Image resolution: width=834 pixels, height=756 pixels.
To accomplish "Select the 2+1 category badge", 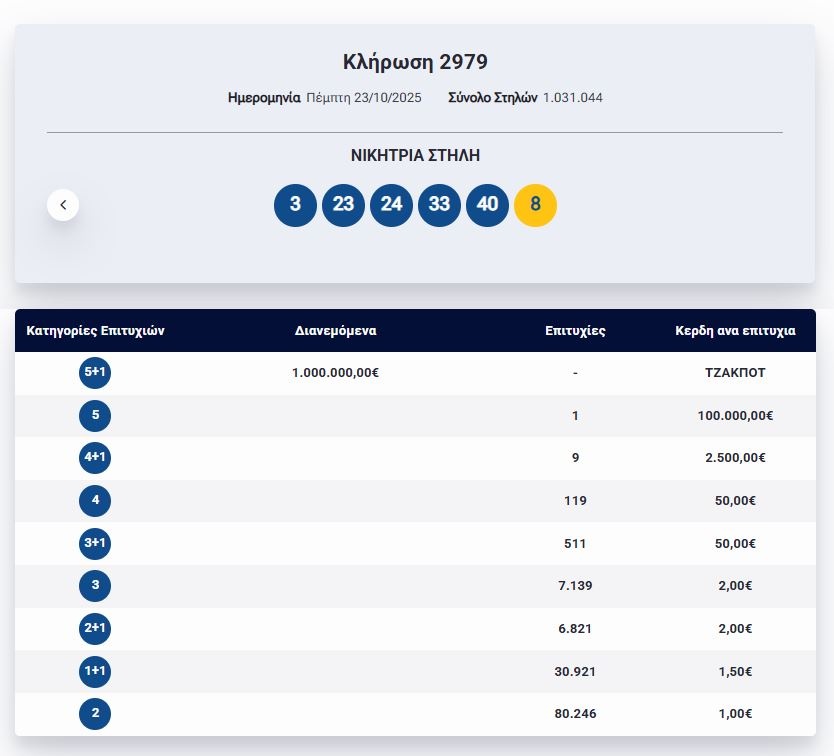I will coord(95,628).
